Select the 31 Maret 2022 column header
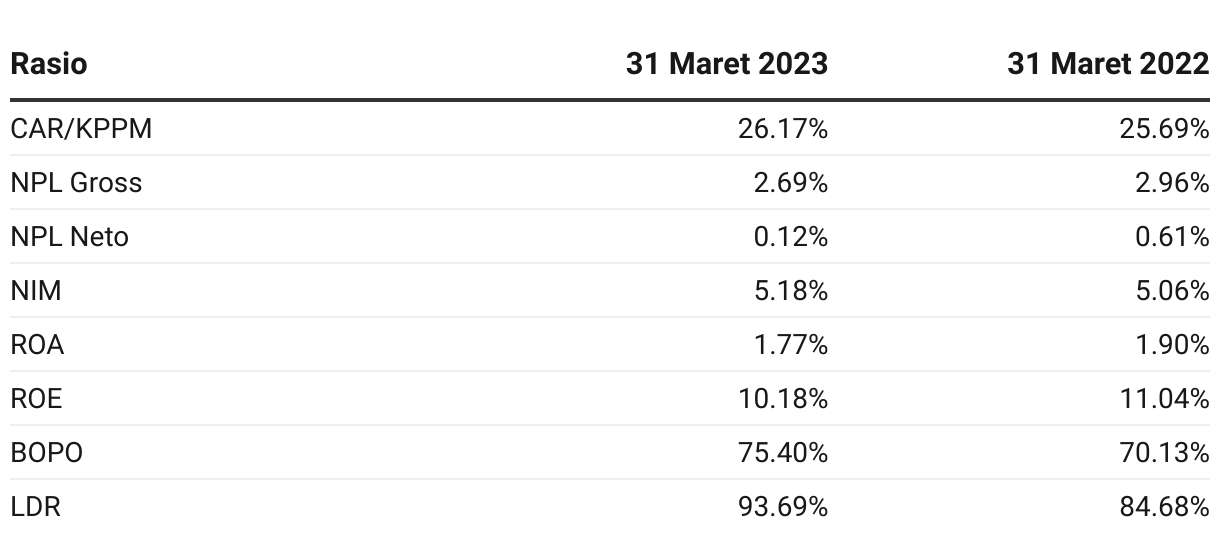Viewport: 1220px width, 542px height. click(1108, 64)
